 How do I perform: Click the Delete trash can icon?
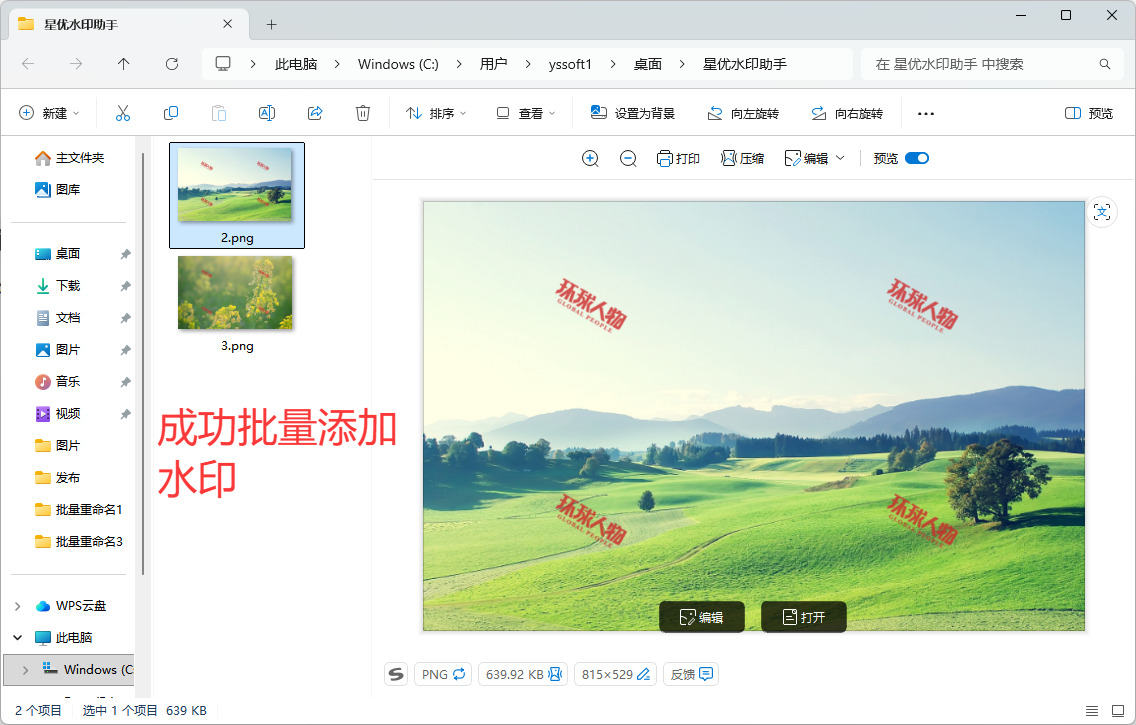pyautogui.click(x=363, y=113)
